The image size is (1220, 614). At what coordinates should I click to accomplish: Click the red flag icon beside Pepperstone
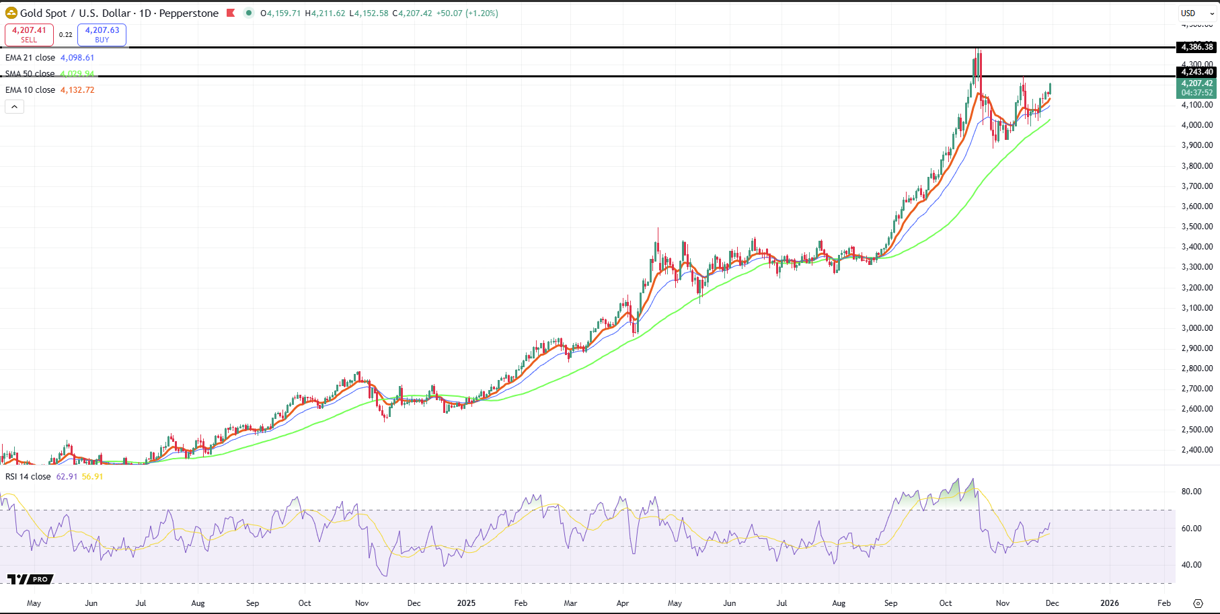click(231, 13)
